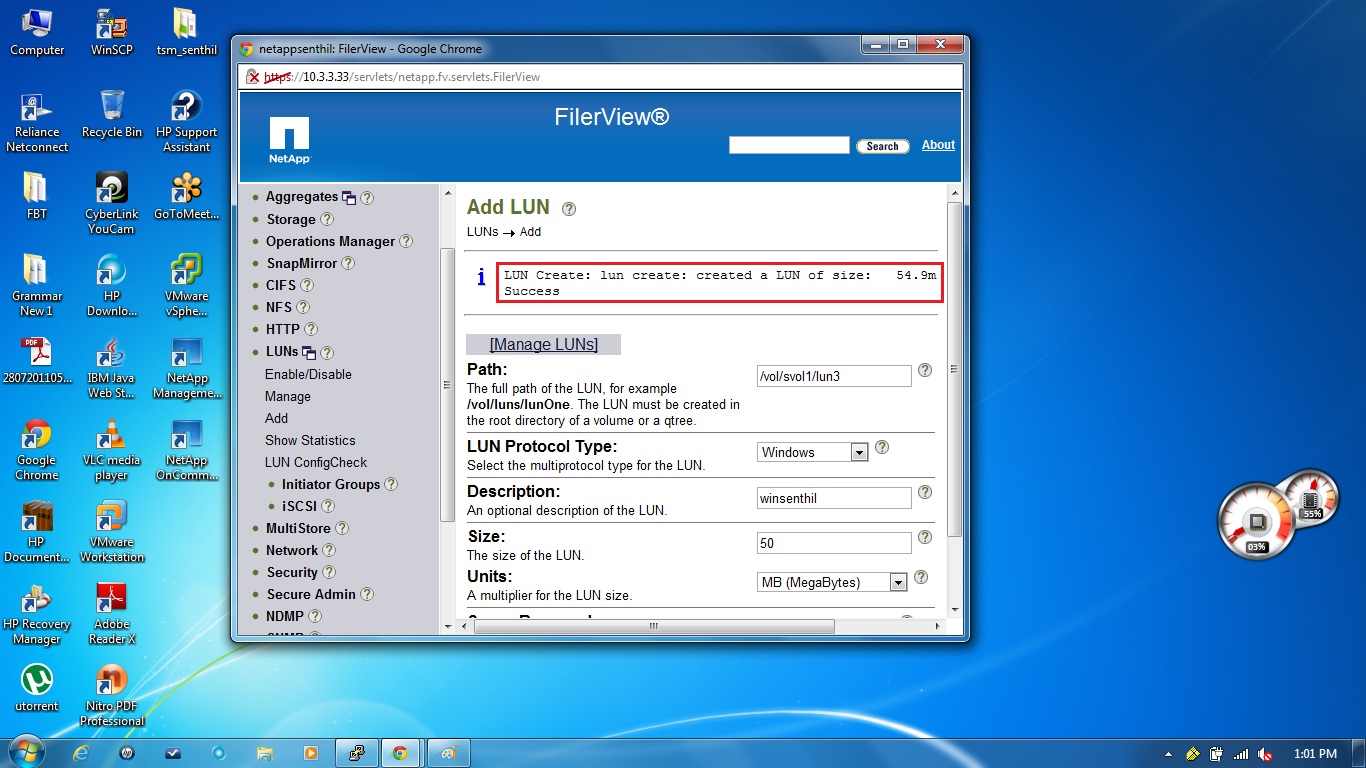
Task: Open help via question mark beside Add LUN
Action: pos(568,208)
